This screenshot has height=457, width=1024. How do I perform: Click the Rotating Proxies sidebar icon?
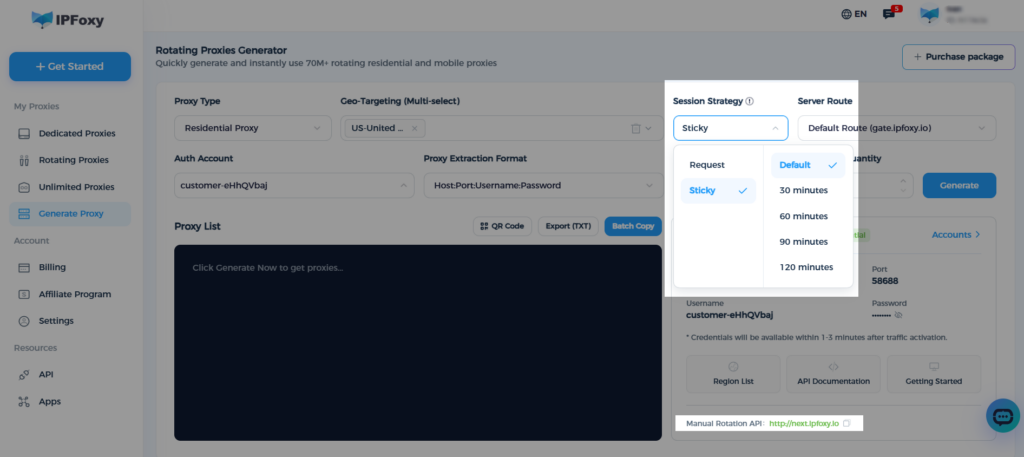[24, 160]
